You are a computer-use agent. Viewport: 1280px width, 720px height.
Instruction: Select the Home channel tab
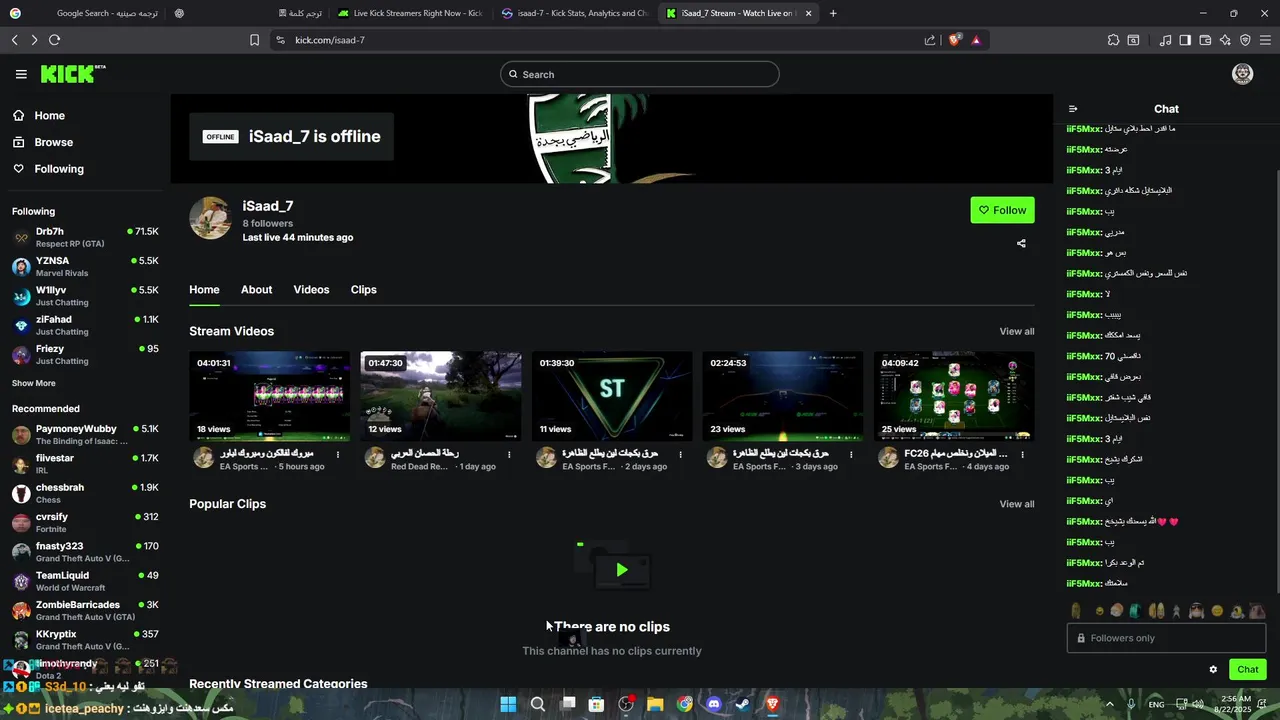204,289
